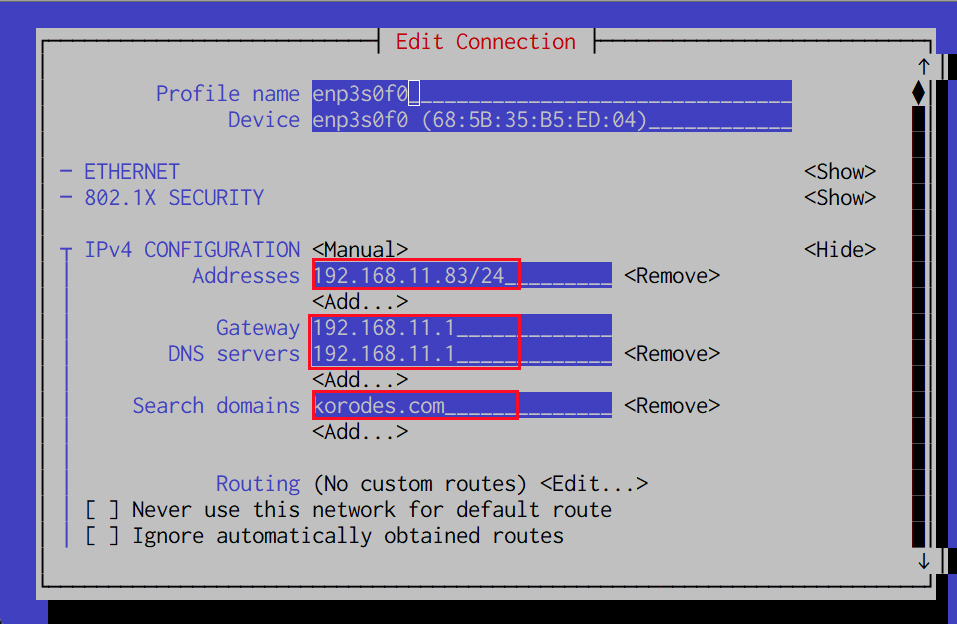Image resolution: width=957 pixels, height=624 pixels.
Task: Select the Device field
Action: [x=552, y=119]
